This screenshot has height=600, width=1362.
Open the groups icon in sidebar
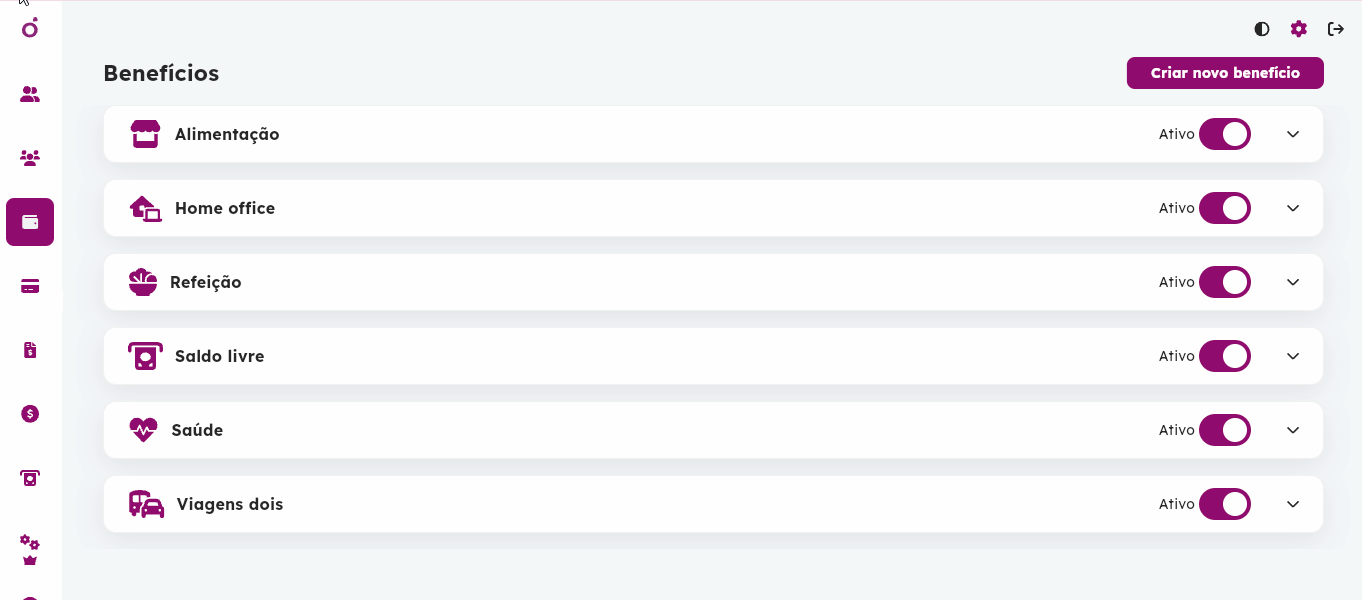pos(30,158)
